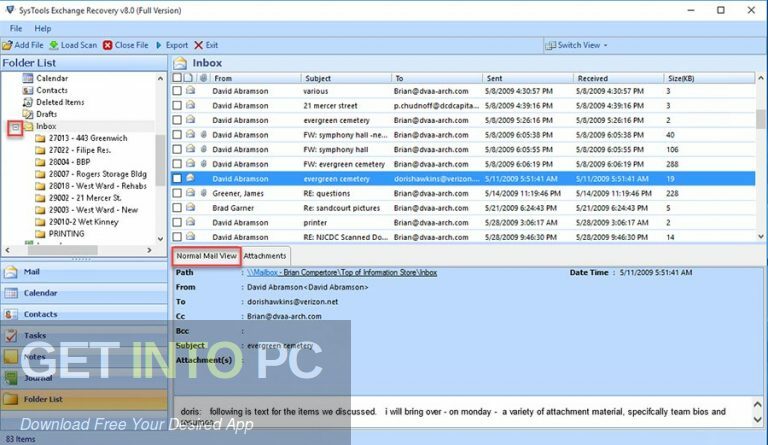Click the email list scroll-down arrow
Image resolution: width=768 pixels, height=445 pixels.
[x=761, y=236]
